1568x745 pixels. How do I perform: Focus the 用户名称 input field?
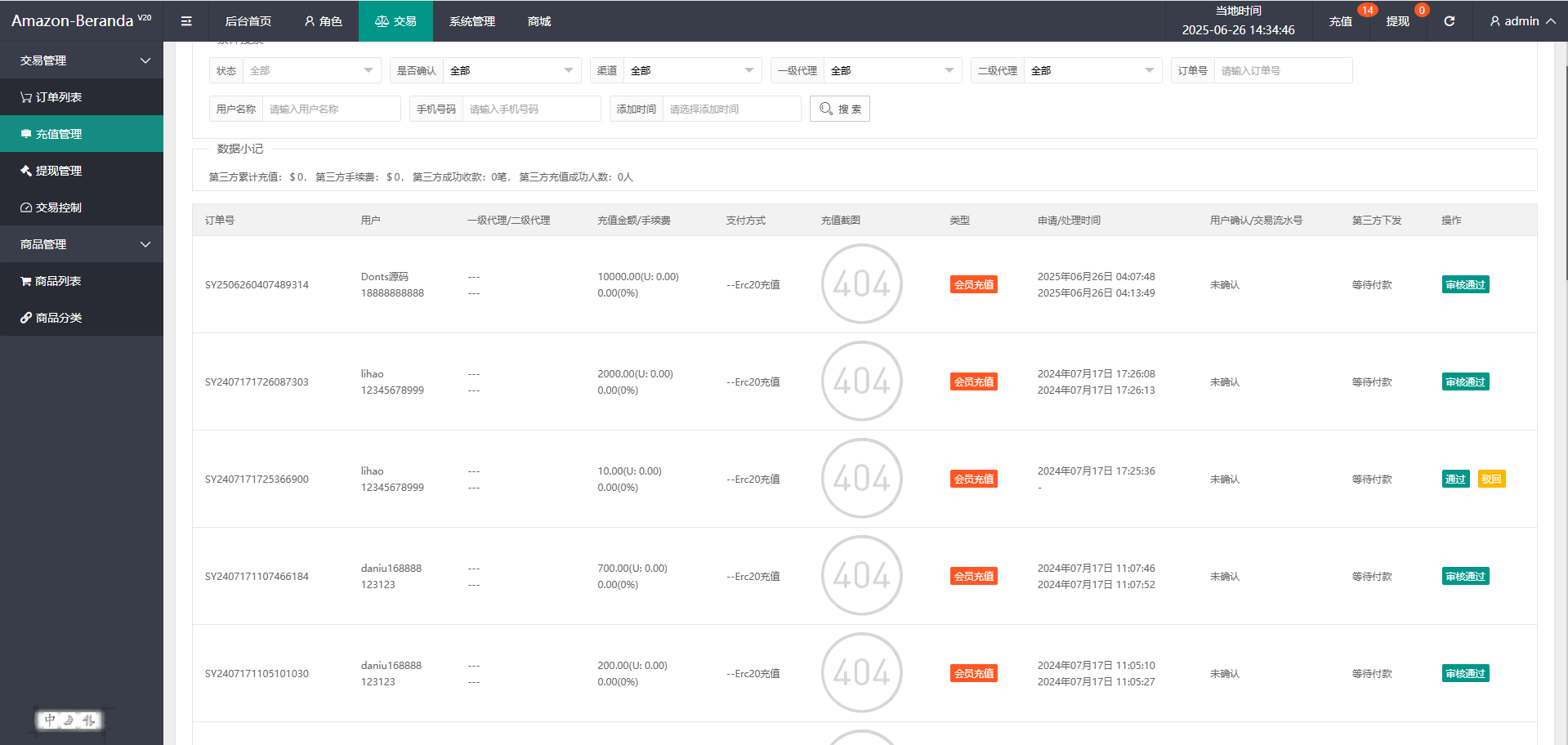(x=331, y=109)
